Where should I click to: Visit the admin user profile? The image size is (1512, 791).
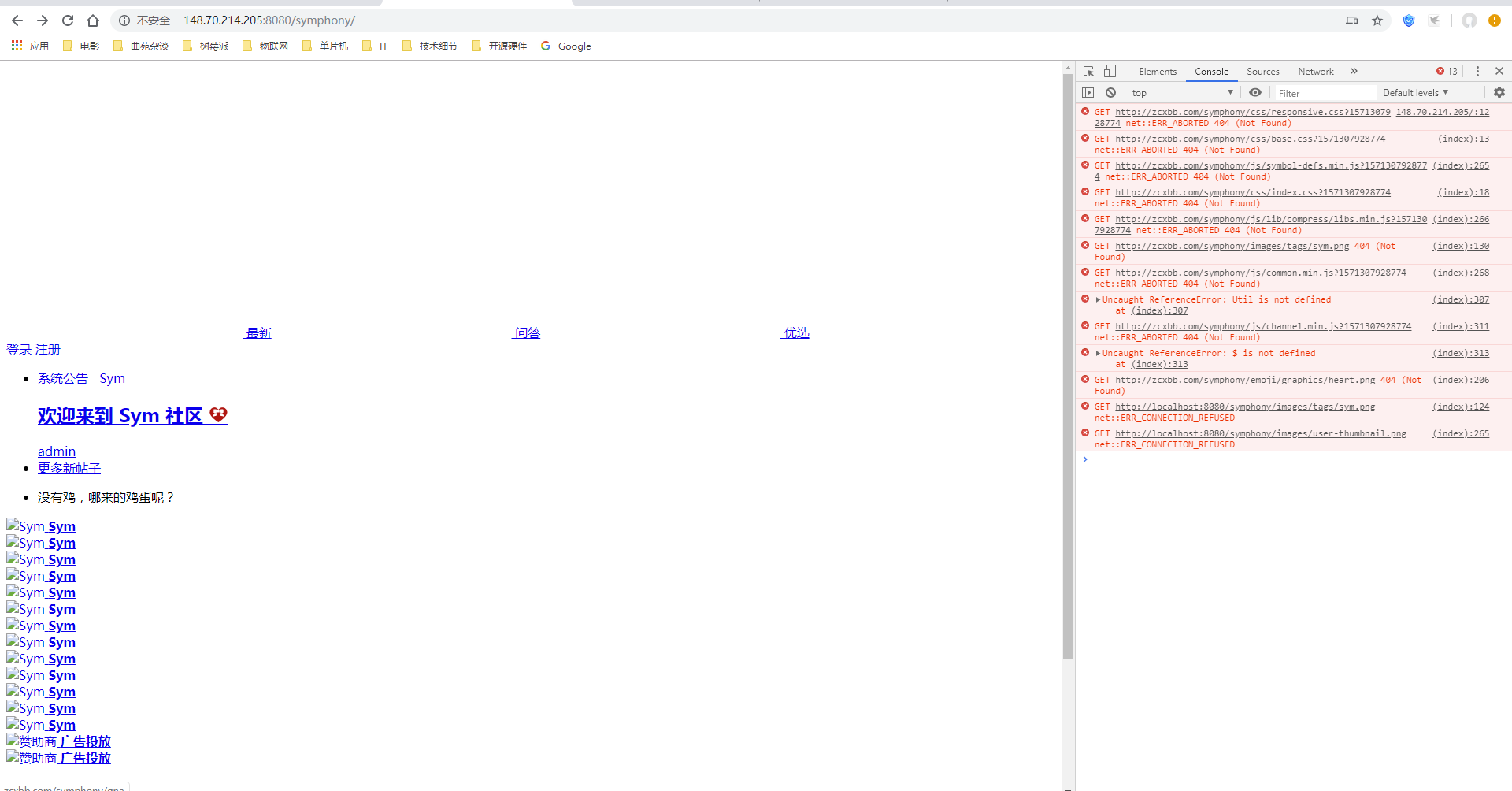coord(57,451)
